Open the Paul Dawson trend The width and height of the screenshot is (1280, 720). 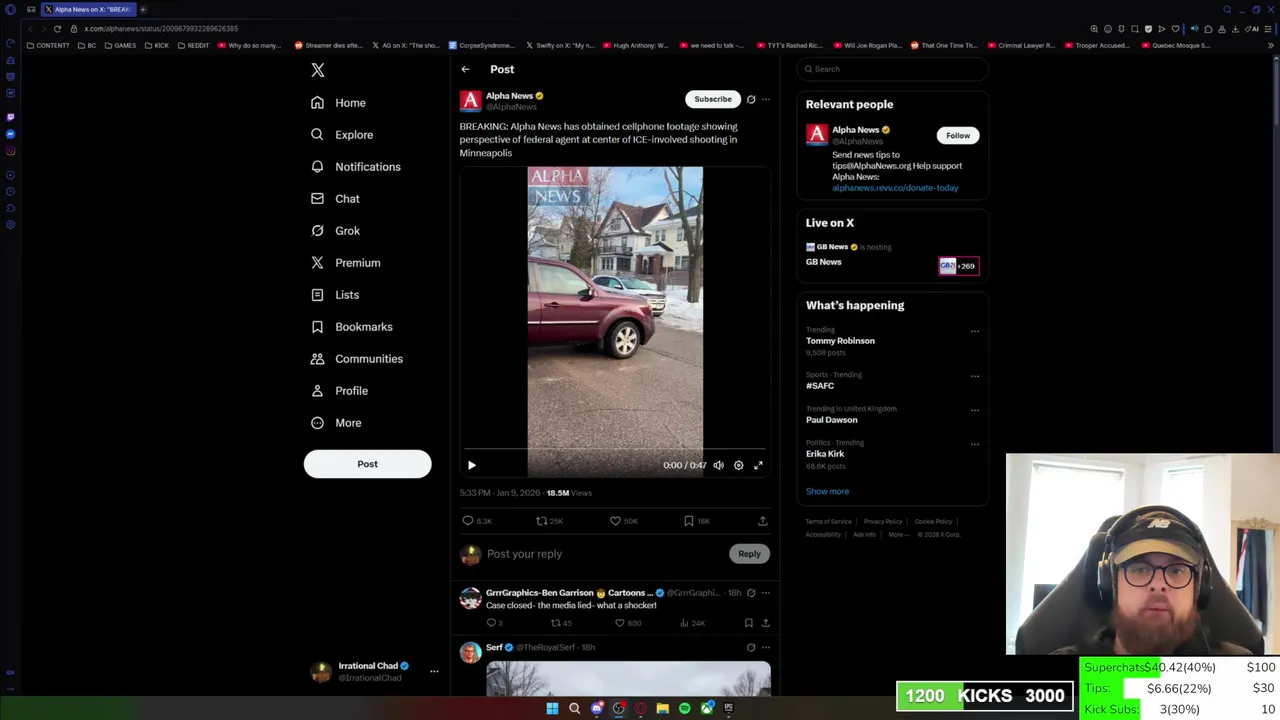(832, 420)
